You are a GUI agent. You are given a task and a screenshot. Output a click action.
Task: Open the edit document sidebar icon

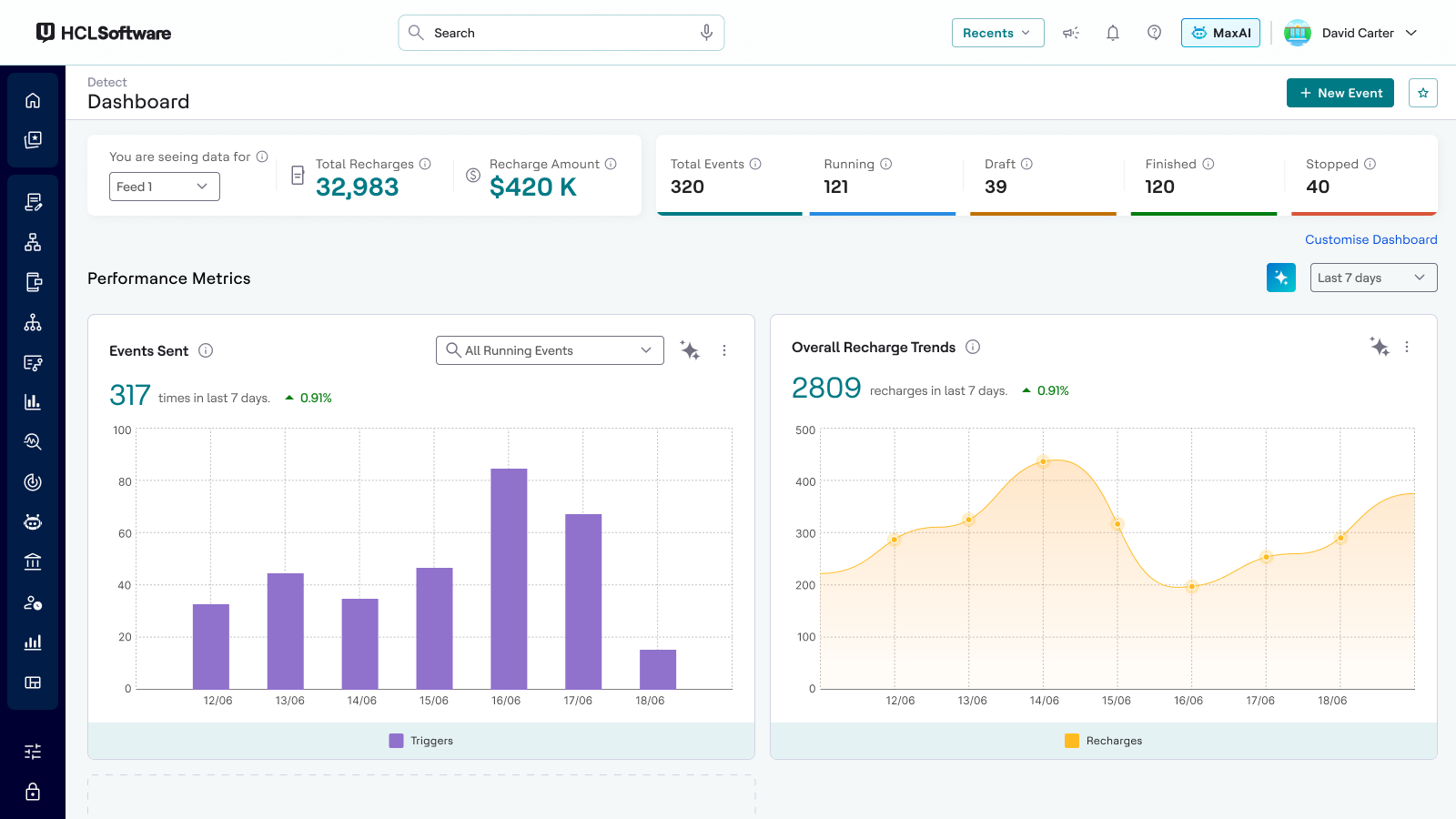(33, 202)
